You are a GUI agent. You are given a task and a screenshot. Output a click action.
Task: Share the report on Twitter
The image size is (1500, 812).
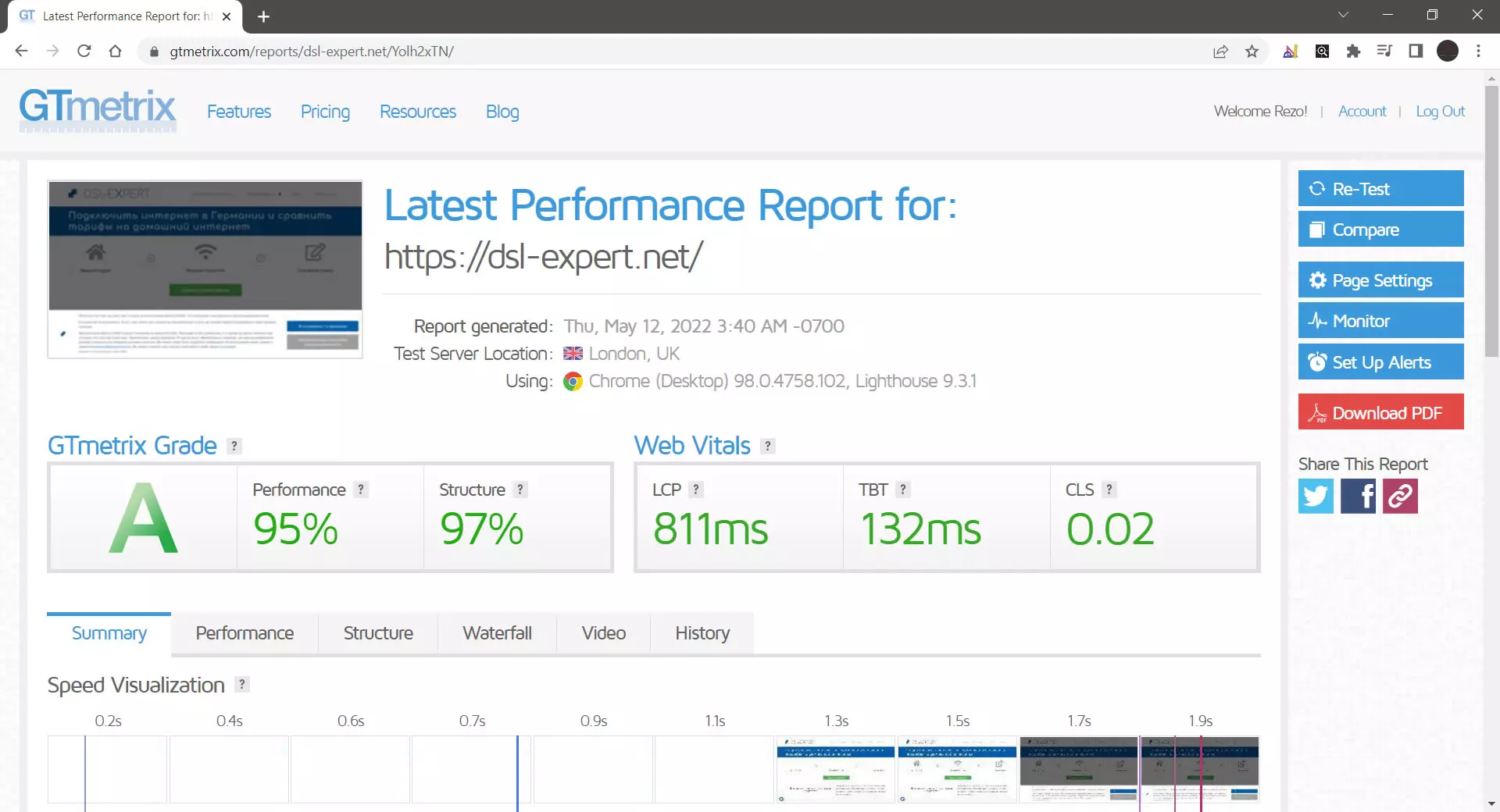1316,496
